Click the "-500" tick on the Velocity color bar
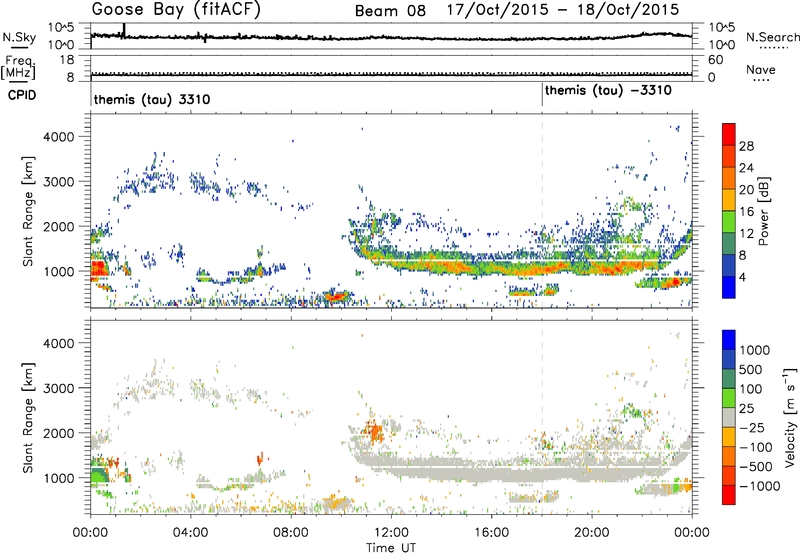The image size is (800, 554). tap(755, 466)
